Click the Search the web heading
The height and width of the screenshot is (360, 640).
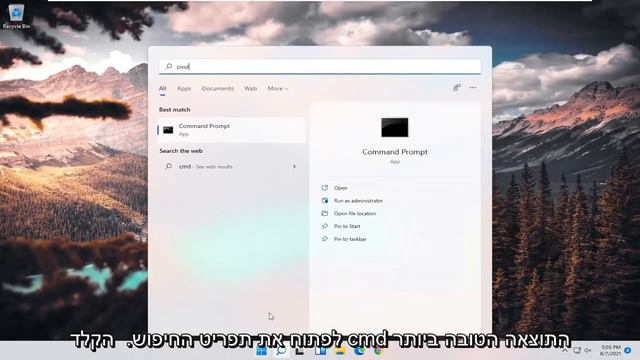[181, 151]
